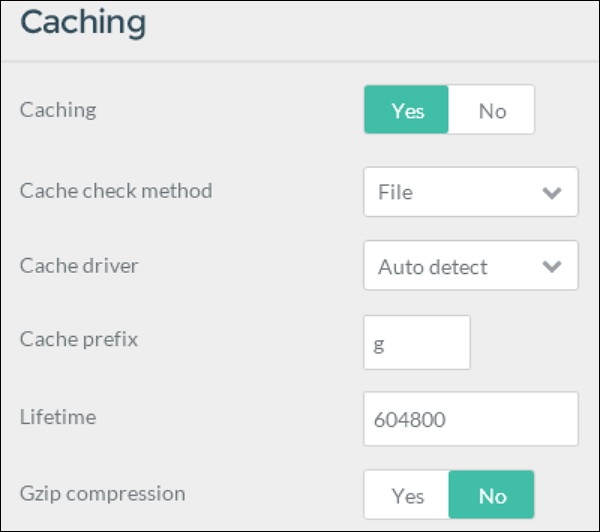The width and height of the screenshot is (600, 532).
Task: Click the divider line under Caching heading
Action: [300, 62]
